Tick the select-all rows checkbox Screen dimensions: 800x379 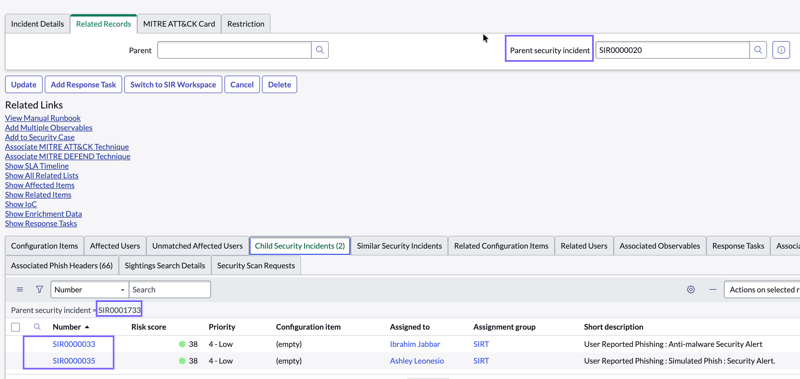pyautogui.click(x=16, y=327)
